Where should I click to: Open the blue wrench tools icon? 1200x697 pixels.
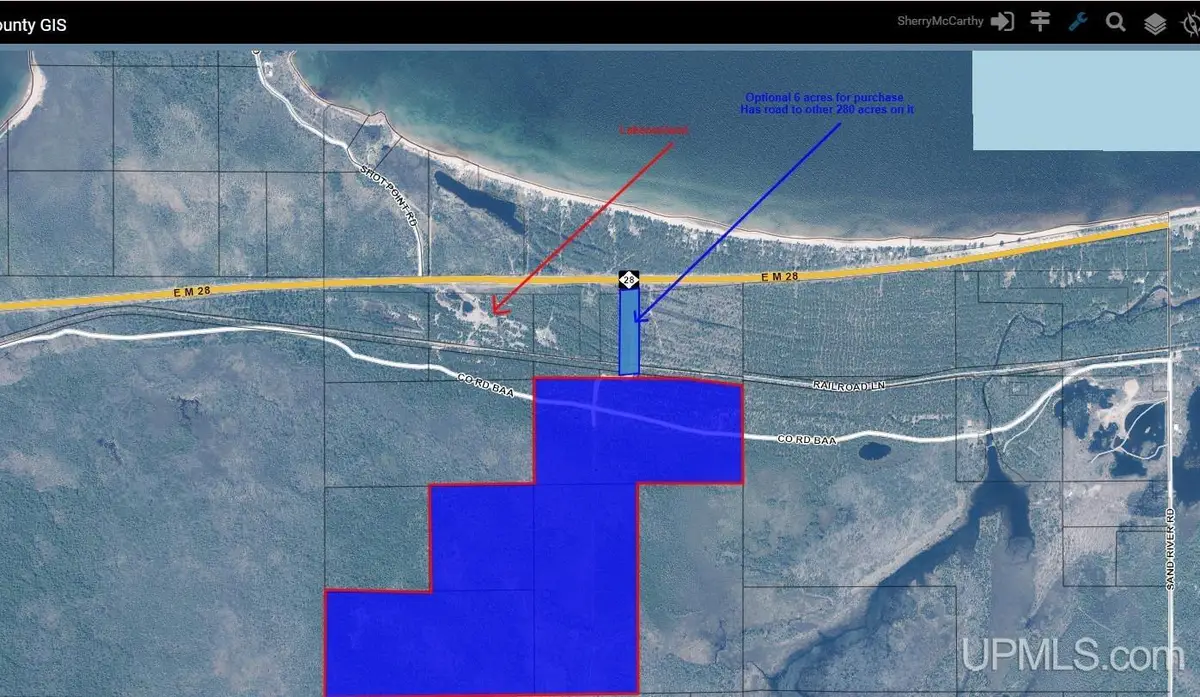click(x=1078, y=22)
